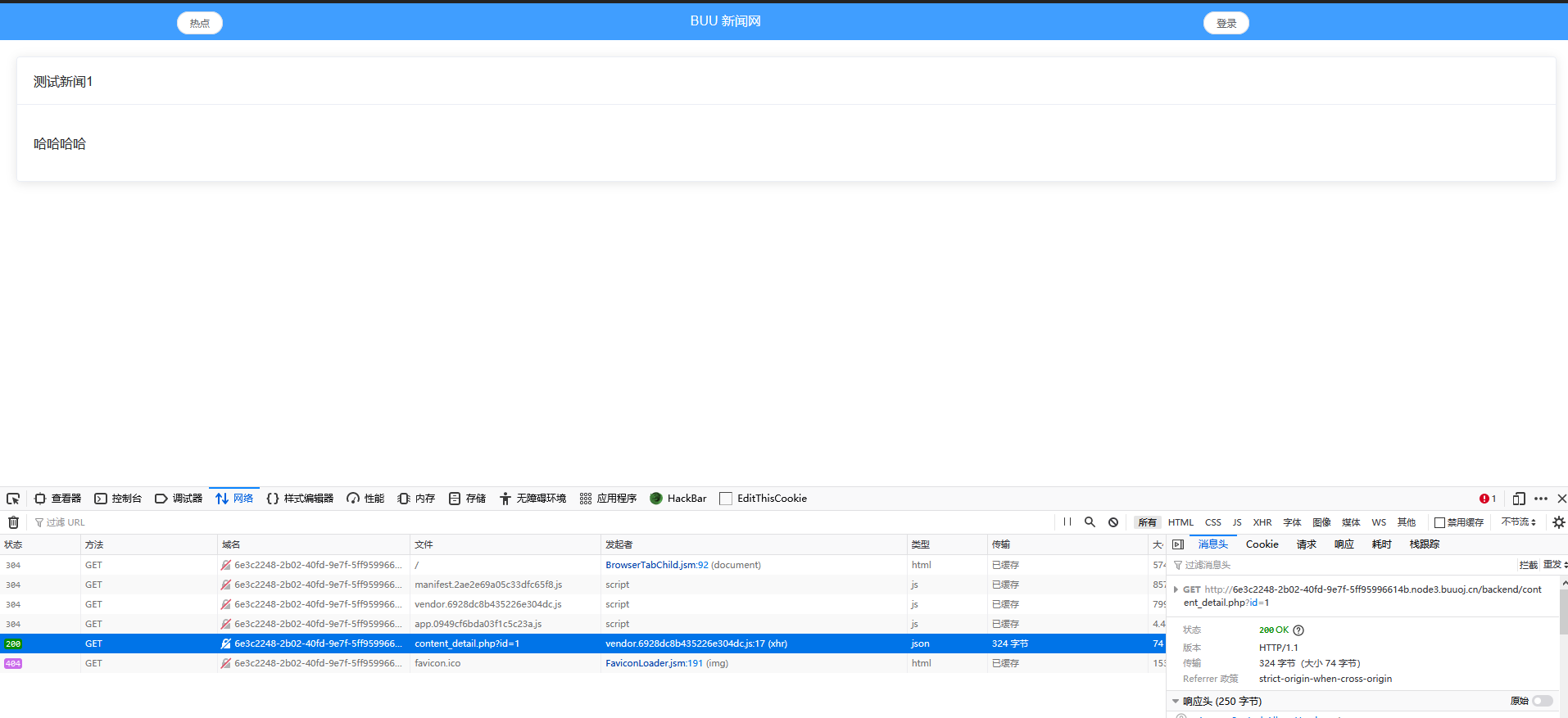Filter requests by XHR
1568x718 pixels.
[1262, 522]
